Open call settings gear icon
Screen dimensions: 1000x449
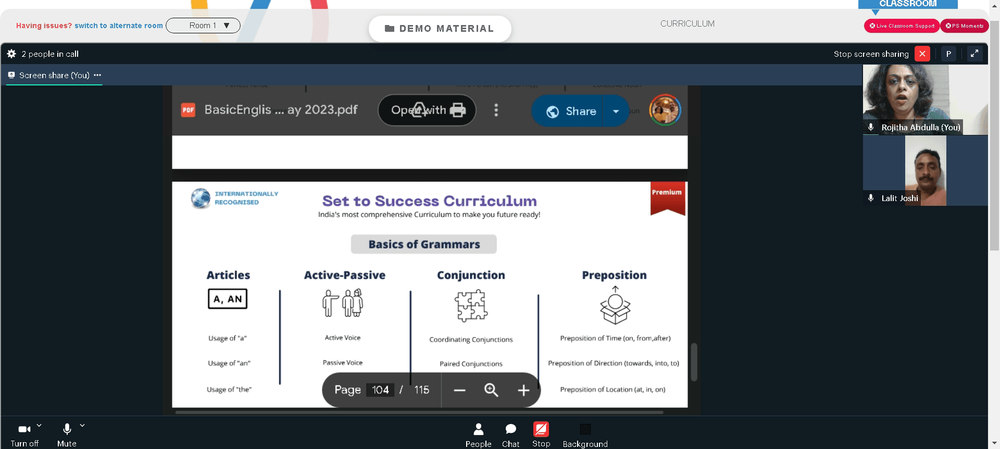pos(11,54)
